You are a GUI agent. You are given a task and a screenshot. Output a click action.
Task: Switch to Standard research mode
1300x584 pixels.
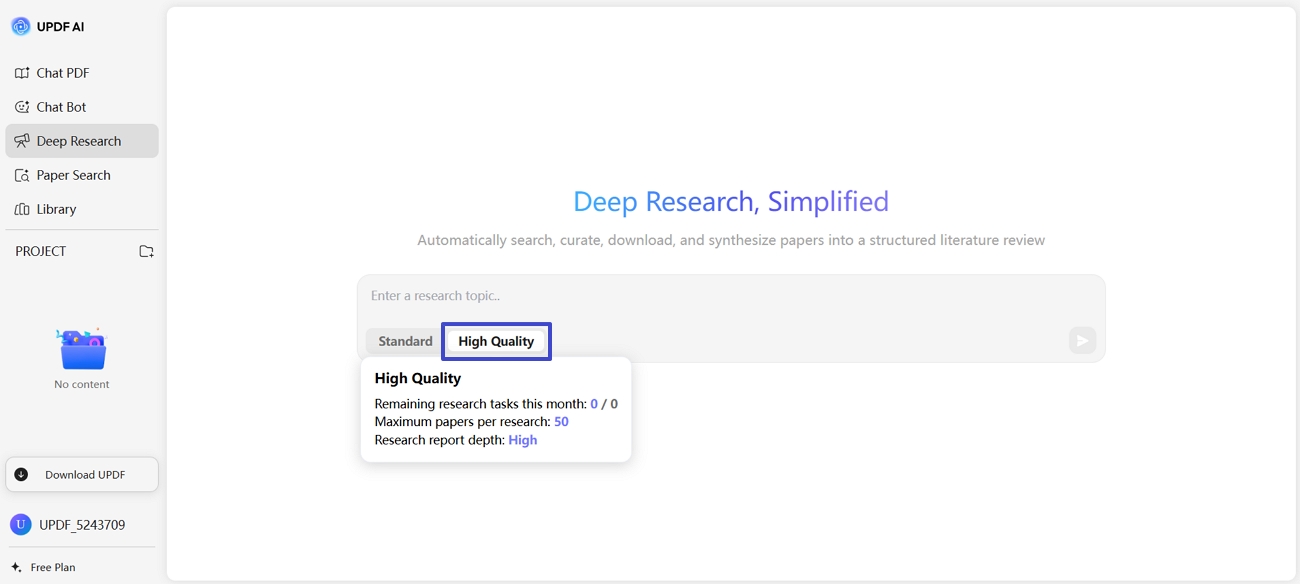click(x=405, y=341)
